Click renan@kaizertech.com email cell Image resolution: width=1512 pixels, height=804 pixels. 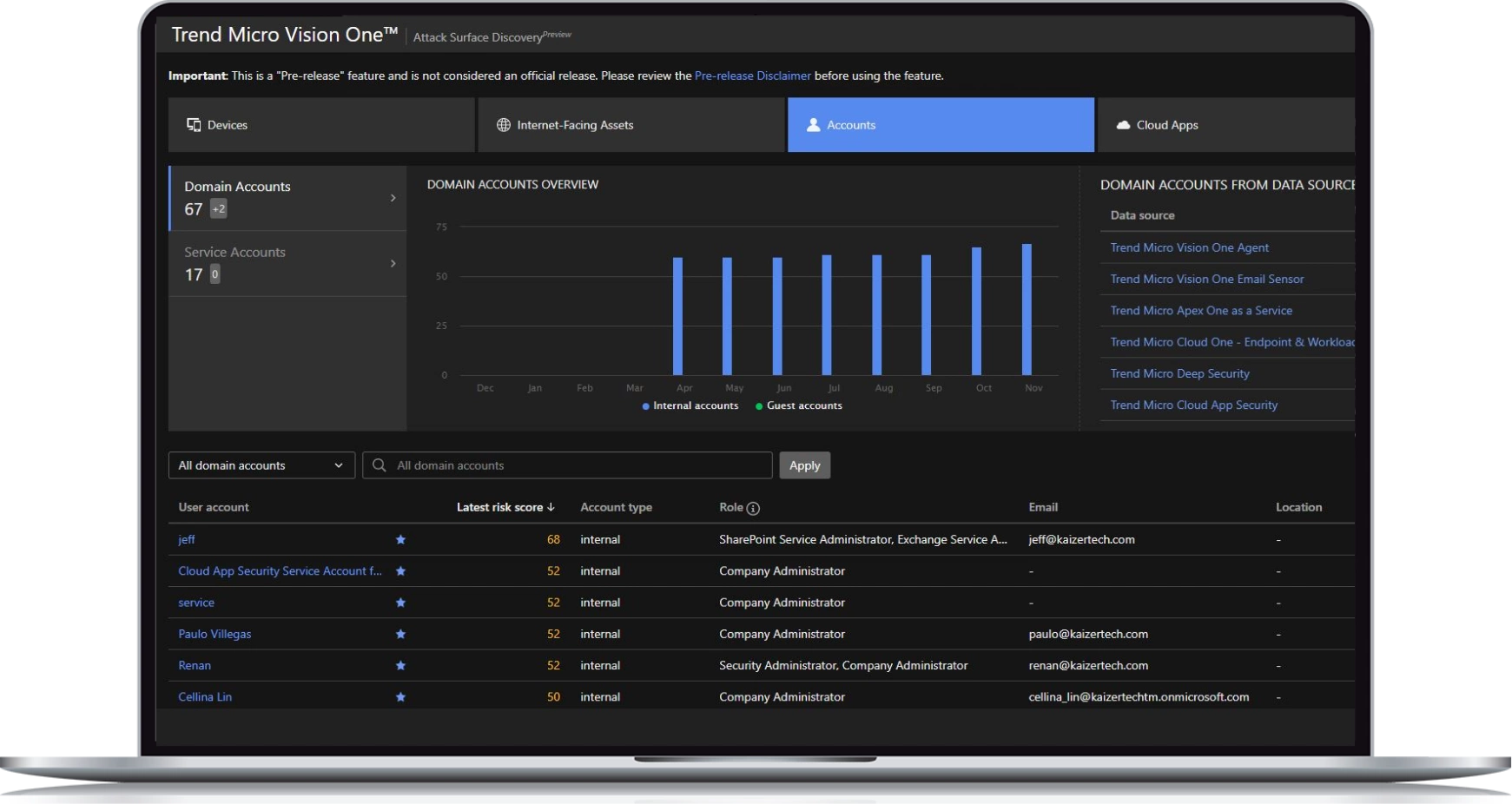1088,665
